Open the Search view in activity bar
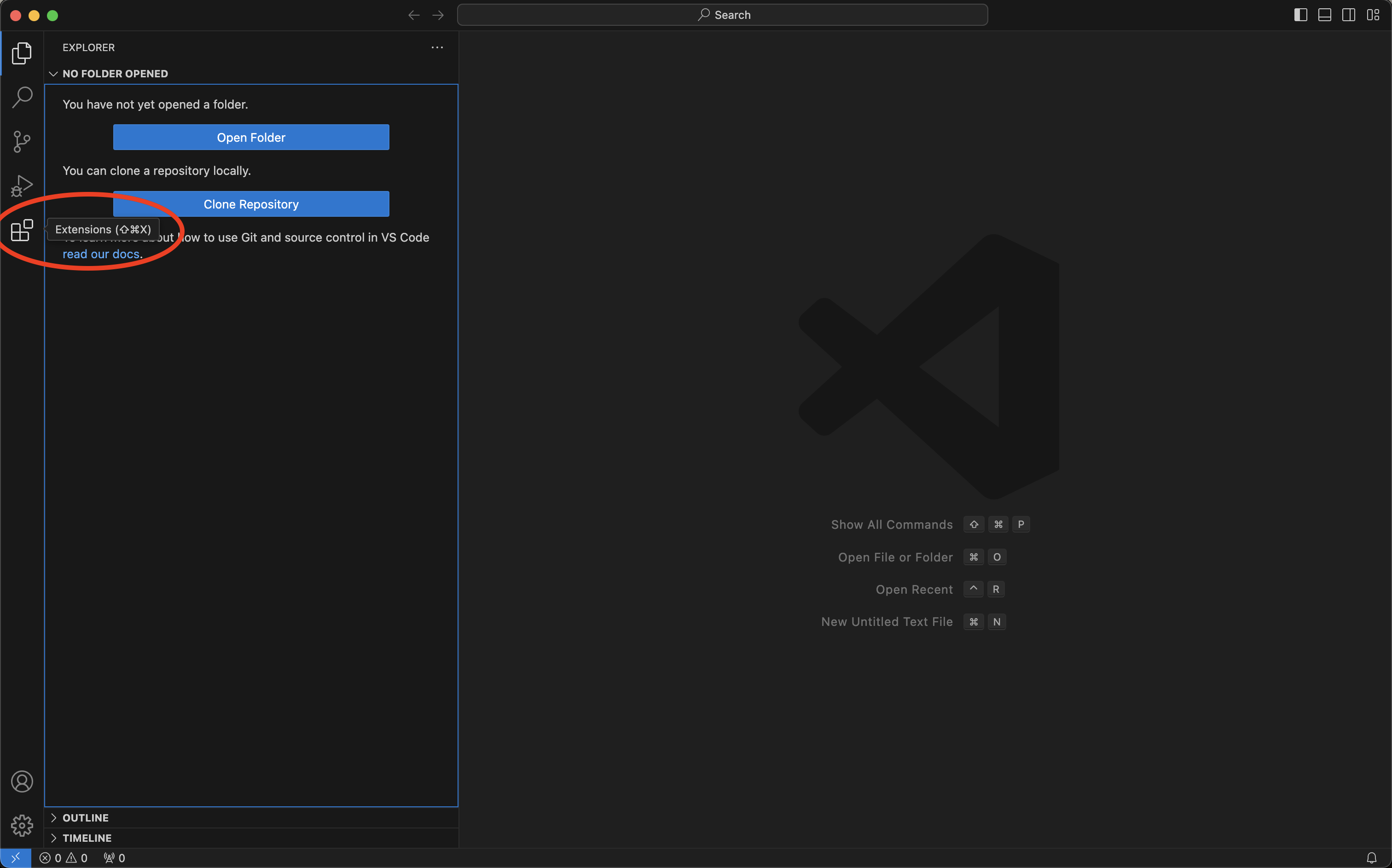 click(x=22, y=97)
